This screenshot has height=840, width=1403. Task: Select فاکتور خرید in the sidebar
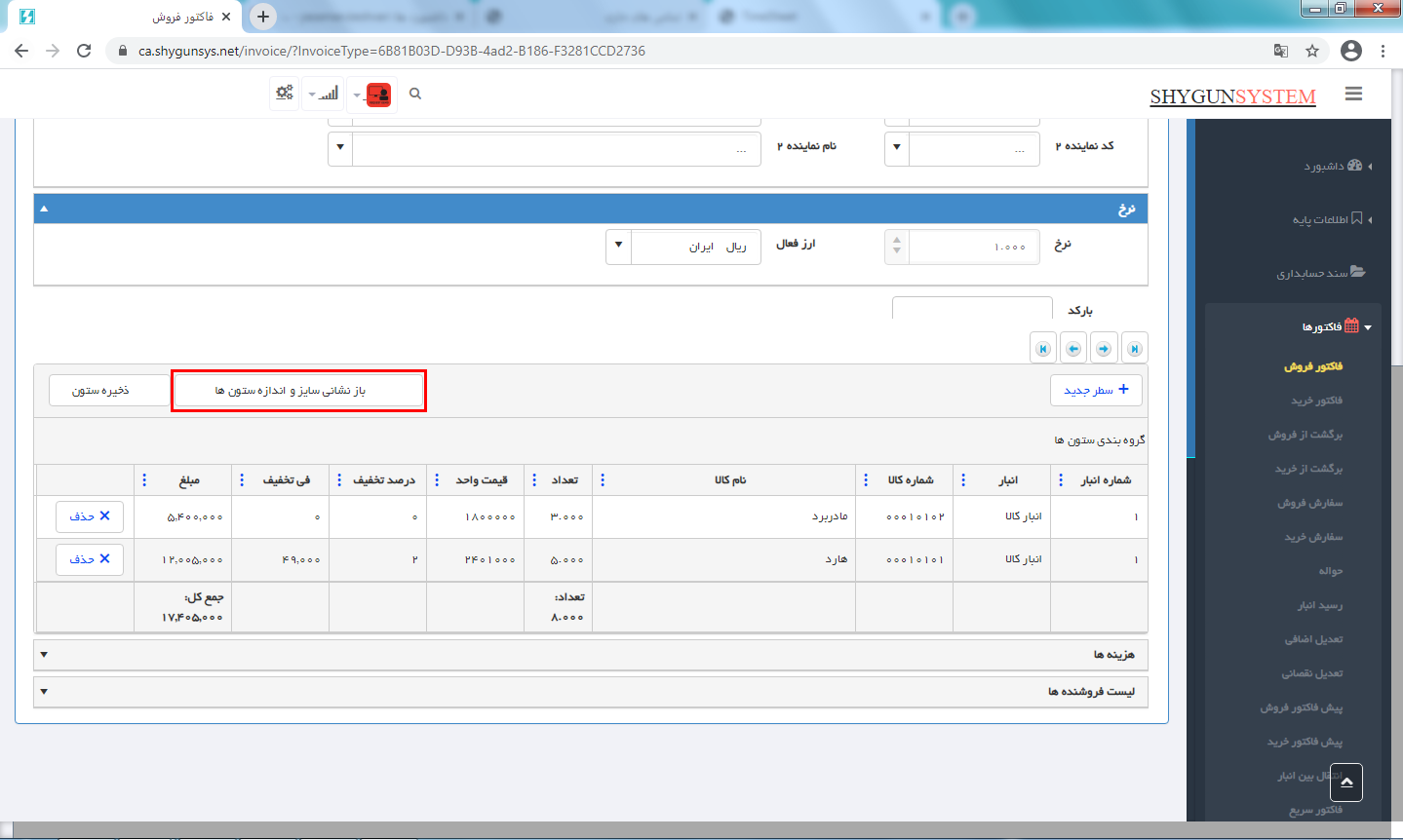pos(1316,401)
